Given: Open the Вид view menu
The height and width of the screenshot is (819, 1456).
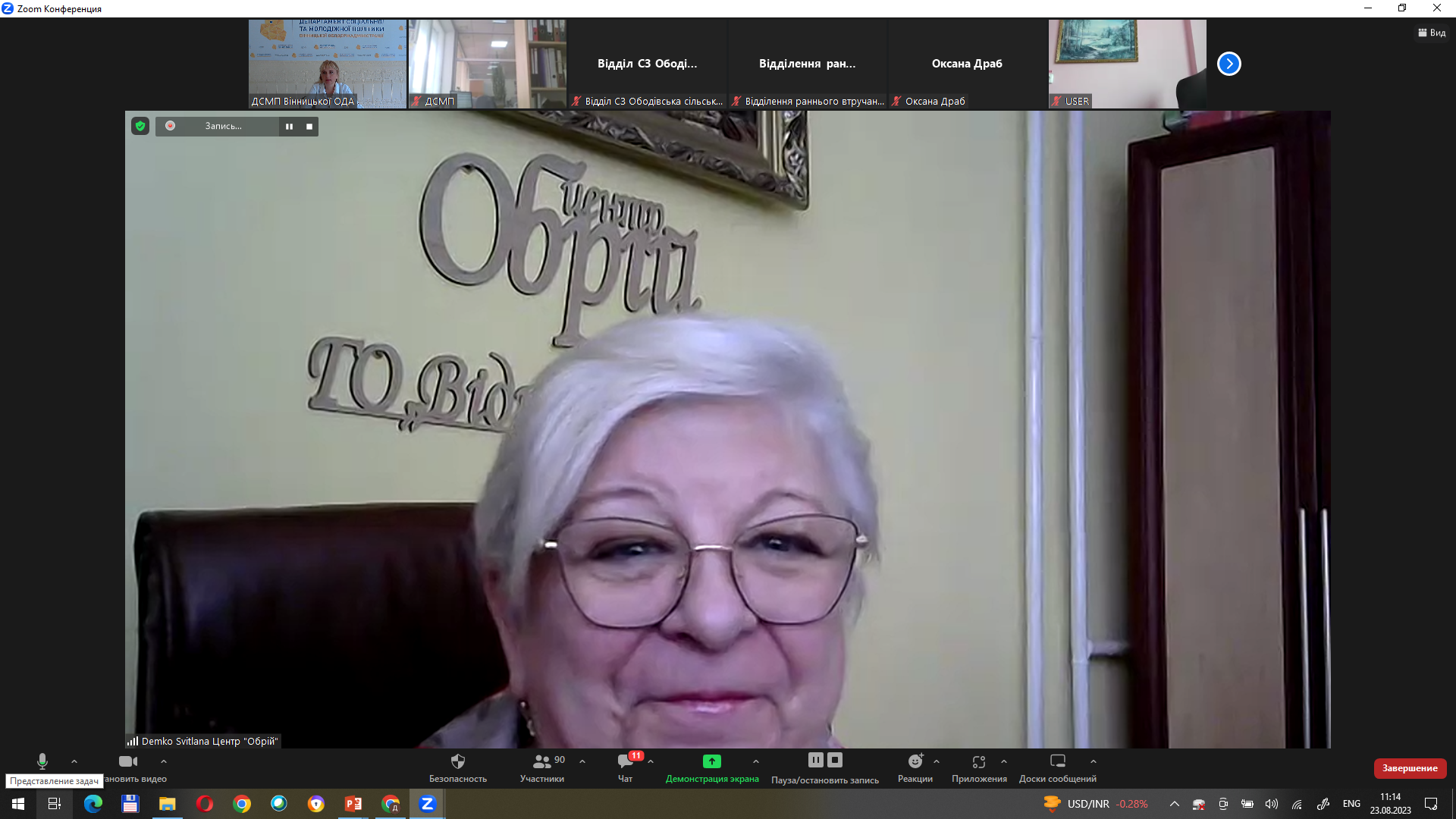Looking at the screenshot, I should point(1432,33).
